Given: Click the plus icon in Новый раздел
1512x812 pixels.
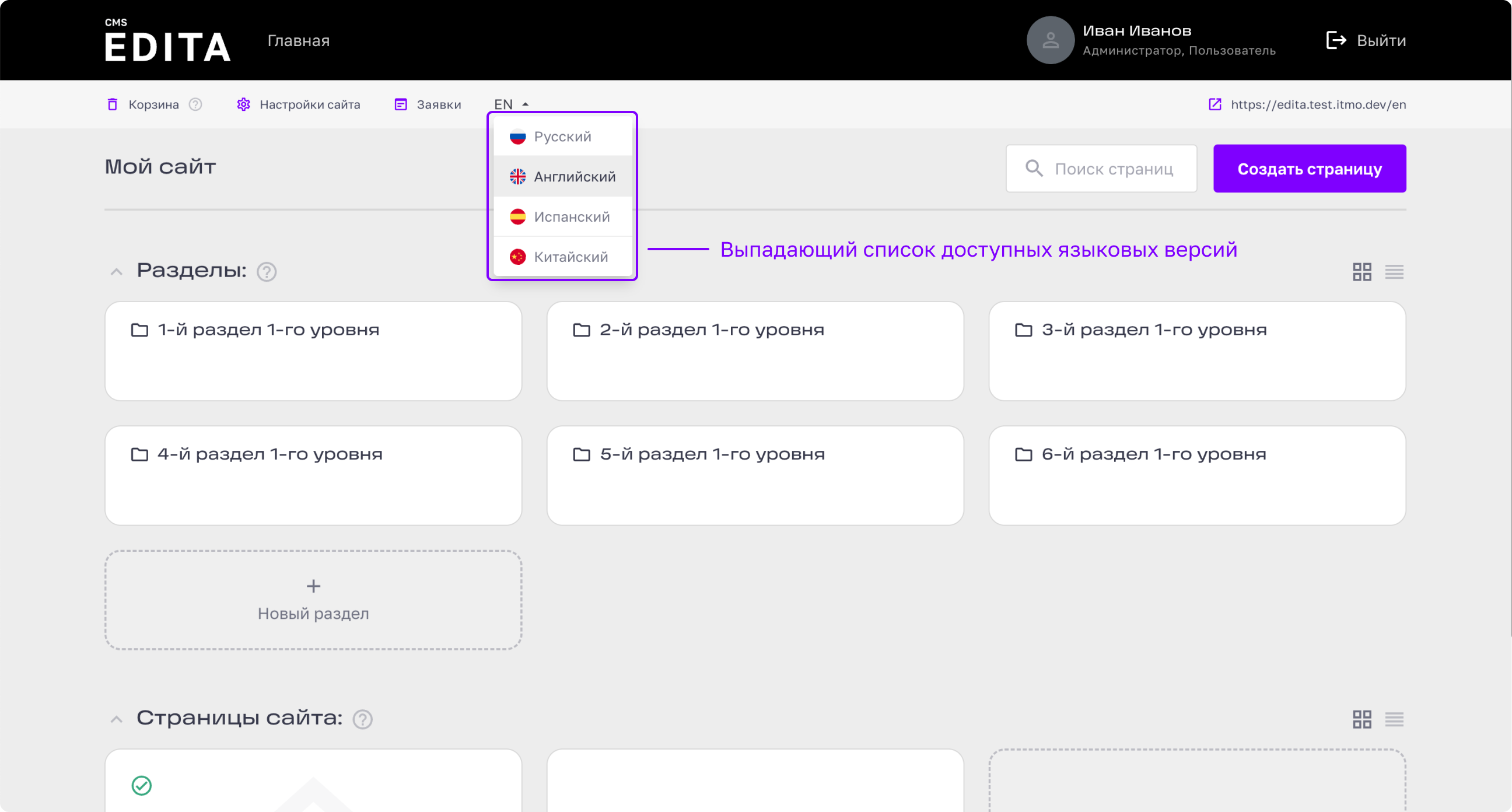Looking at the screenshot, I should pos(313,586).
